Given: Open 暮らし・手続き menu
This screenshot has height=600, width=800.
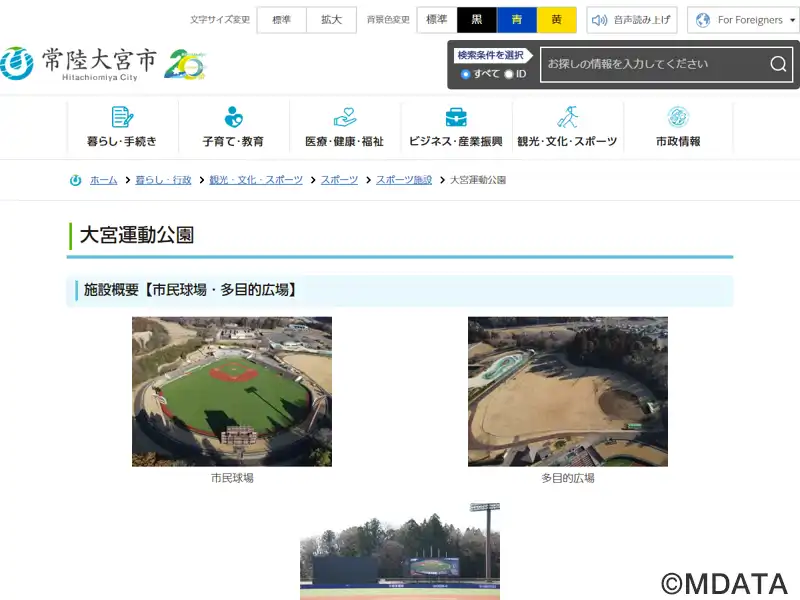Looking at the screenshot, I should (122, 127).
